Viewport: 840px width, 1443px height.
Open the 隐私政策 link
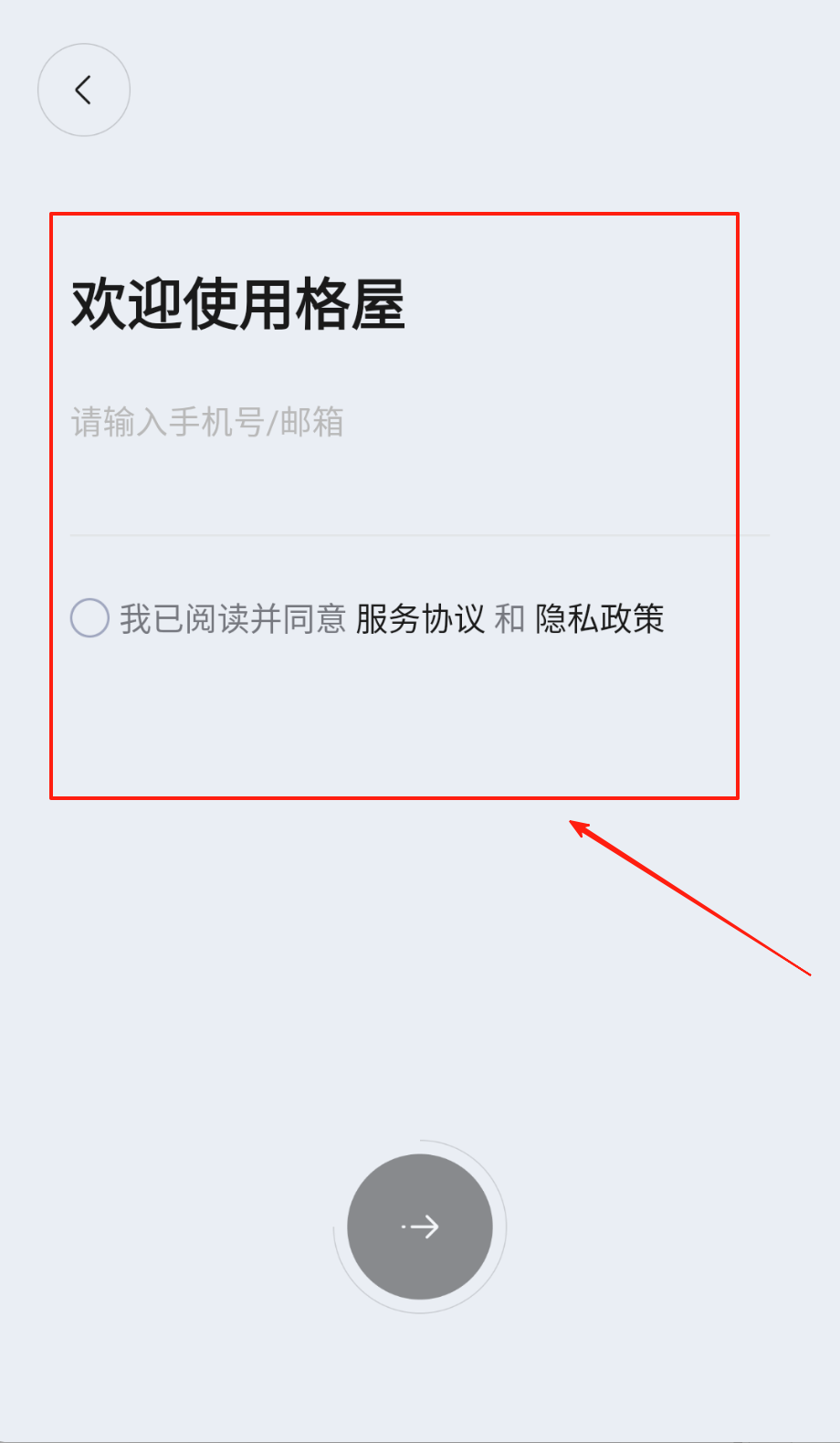(x=600, y=618)
